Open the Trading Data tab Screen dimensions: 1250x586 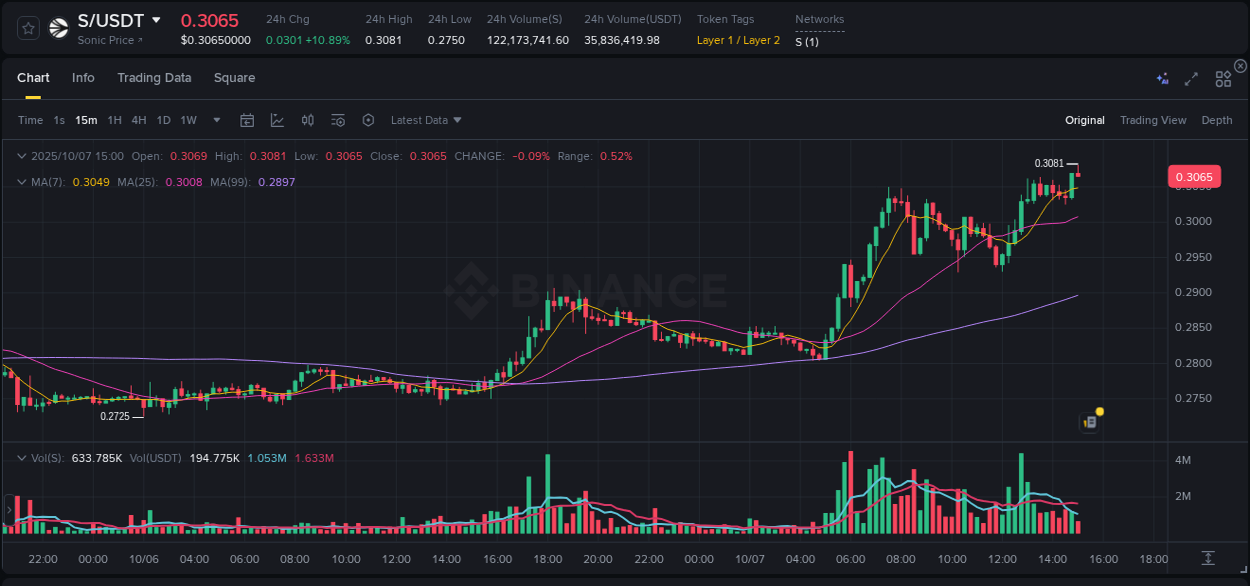click(154, 77)
